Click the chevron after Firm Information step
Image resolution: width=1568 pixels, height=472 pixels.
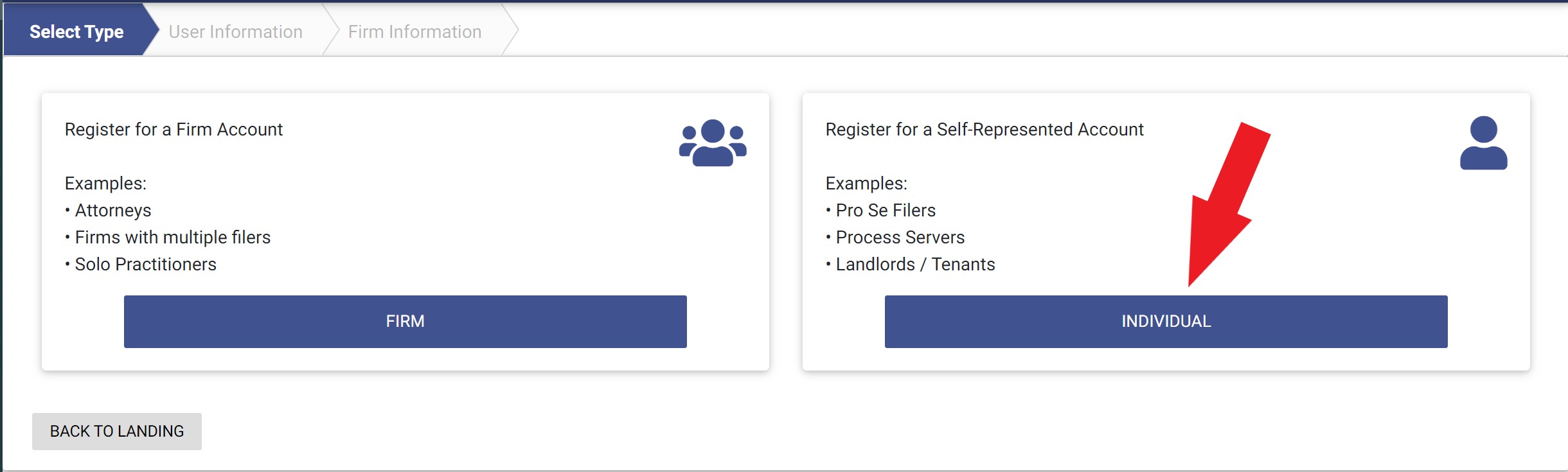(x=510, y=30)
